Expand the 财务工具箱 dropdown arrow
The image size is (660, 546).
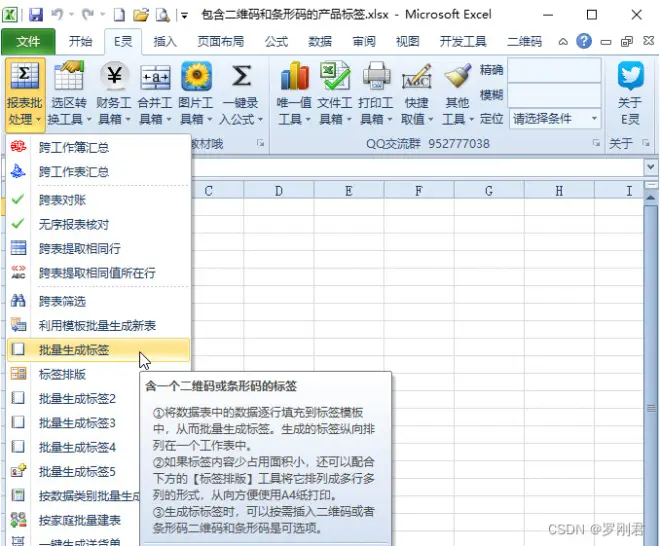(x=128, y=120)
